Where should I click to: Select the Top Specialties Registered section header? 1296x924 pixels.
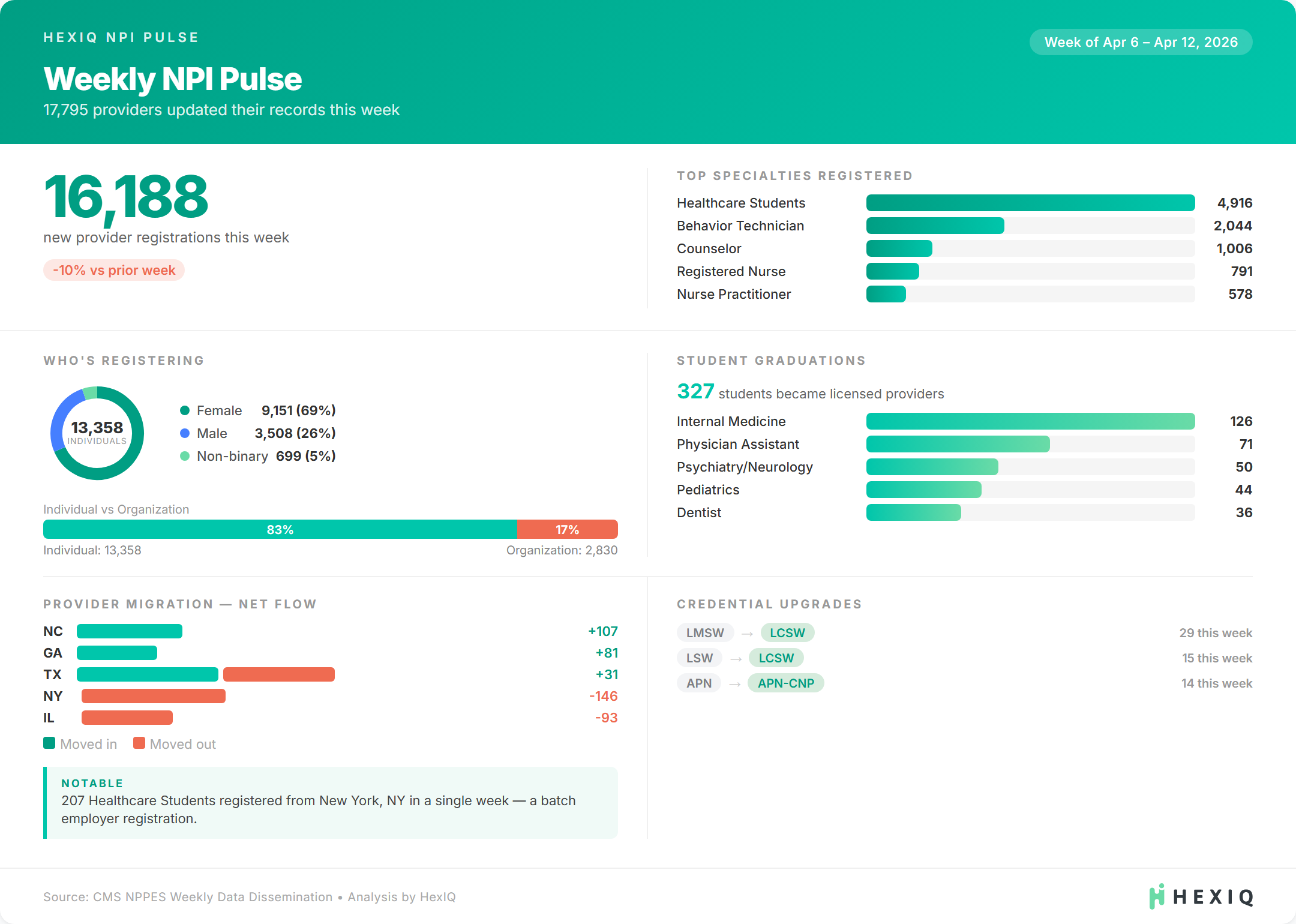click(794, 176)
